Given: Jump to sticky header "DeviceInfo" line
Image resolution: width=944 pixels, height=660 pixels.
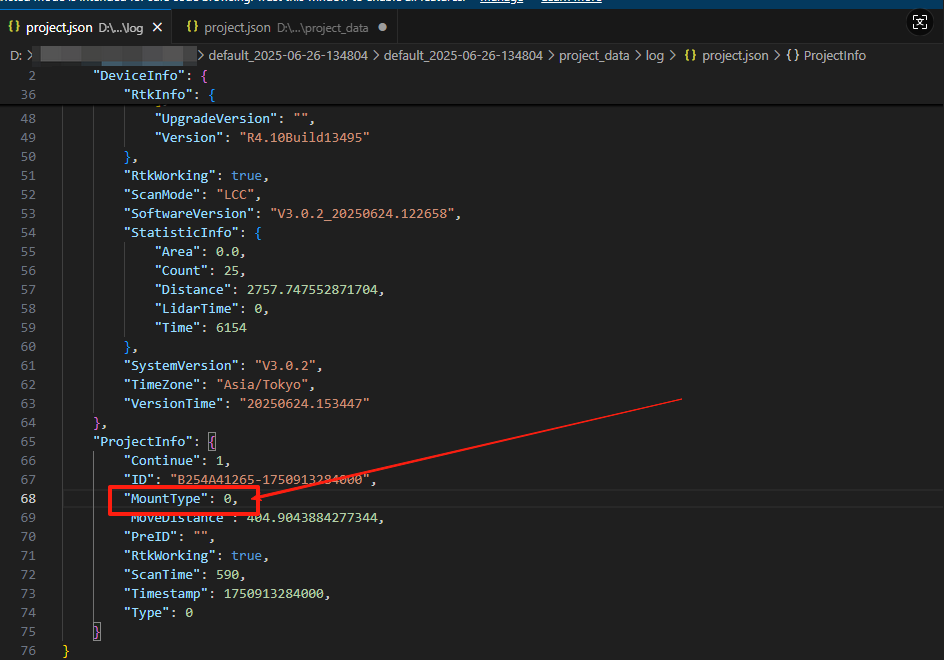Looking at the screenshot, I should tap(138, 75).
